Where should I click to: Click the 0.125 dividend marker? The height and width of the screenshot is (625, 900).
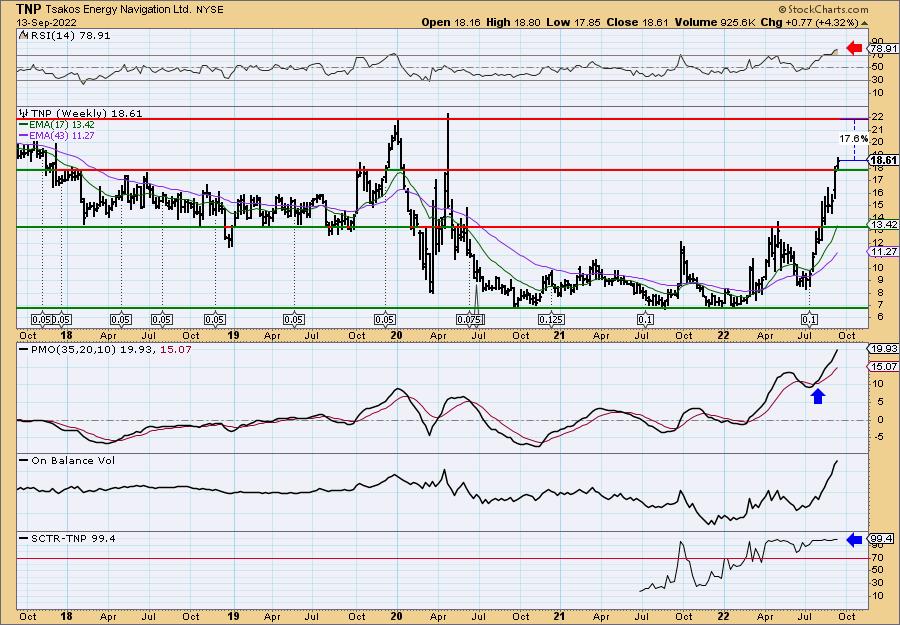[x=551, y=320]
